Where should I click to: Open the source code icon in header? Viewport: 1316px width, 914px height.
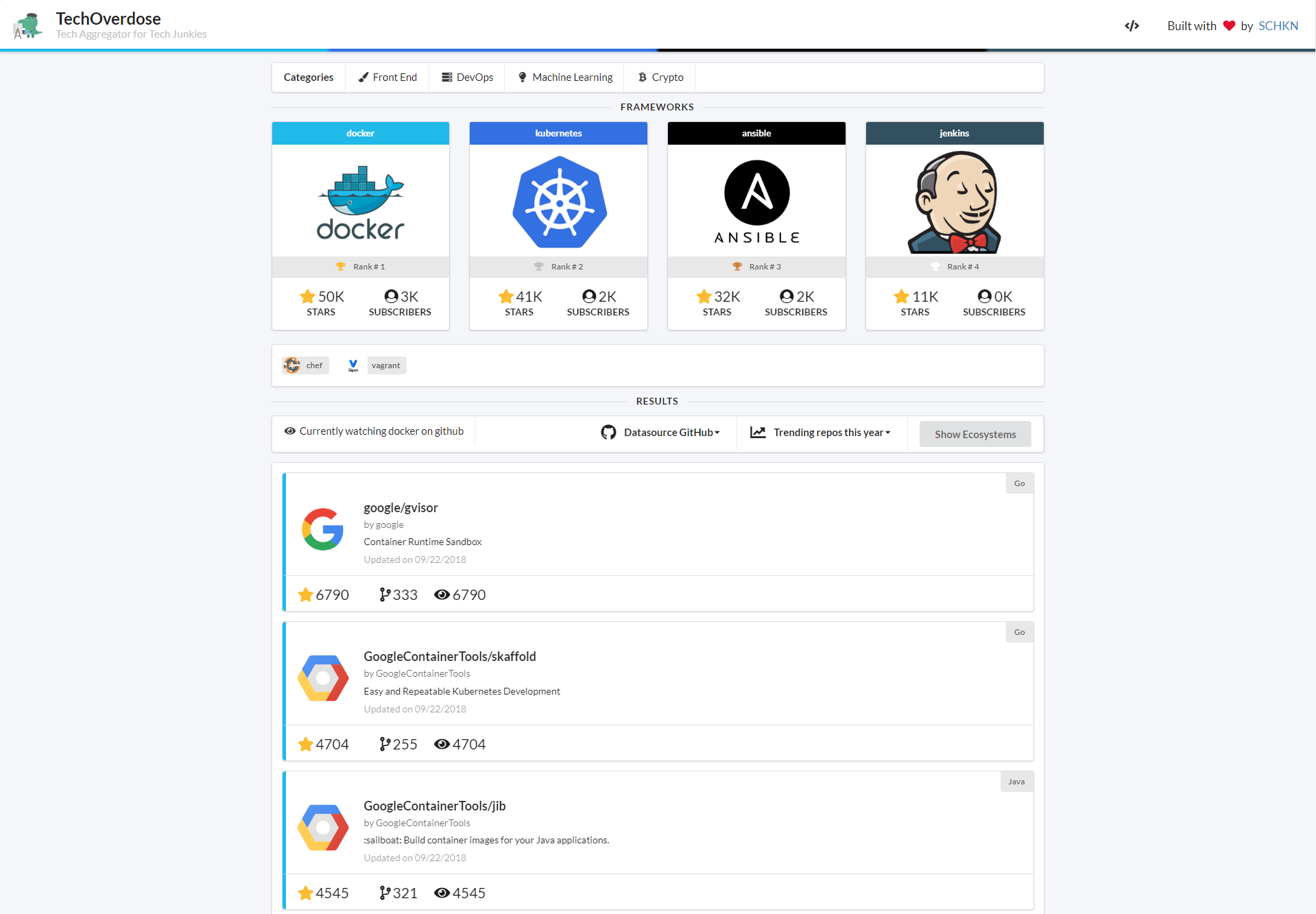1132,26
